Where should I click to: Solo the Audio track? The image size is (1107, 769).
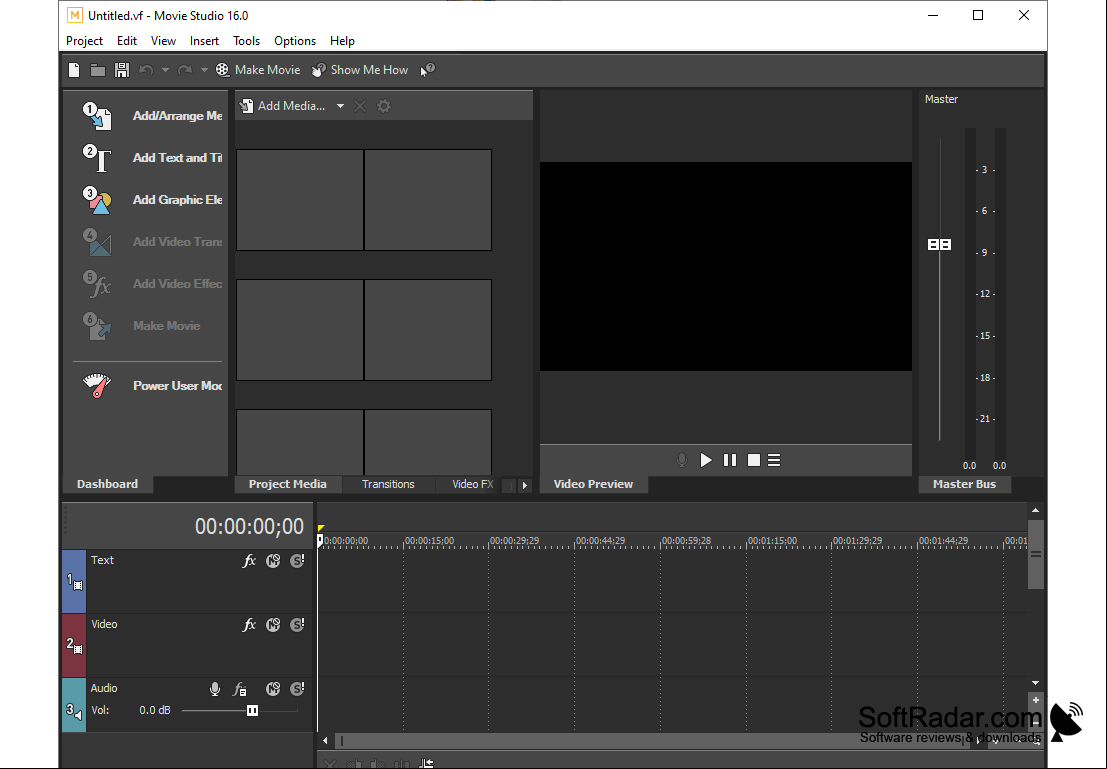[297, 689]
